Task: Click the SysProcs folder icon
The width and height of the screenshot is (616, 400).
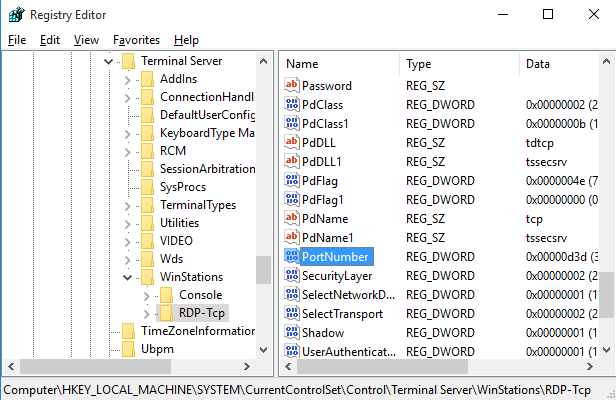Action: 147,187
